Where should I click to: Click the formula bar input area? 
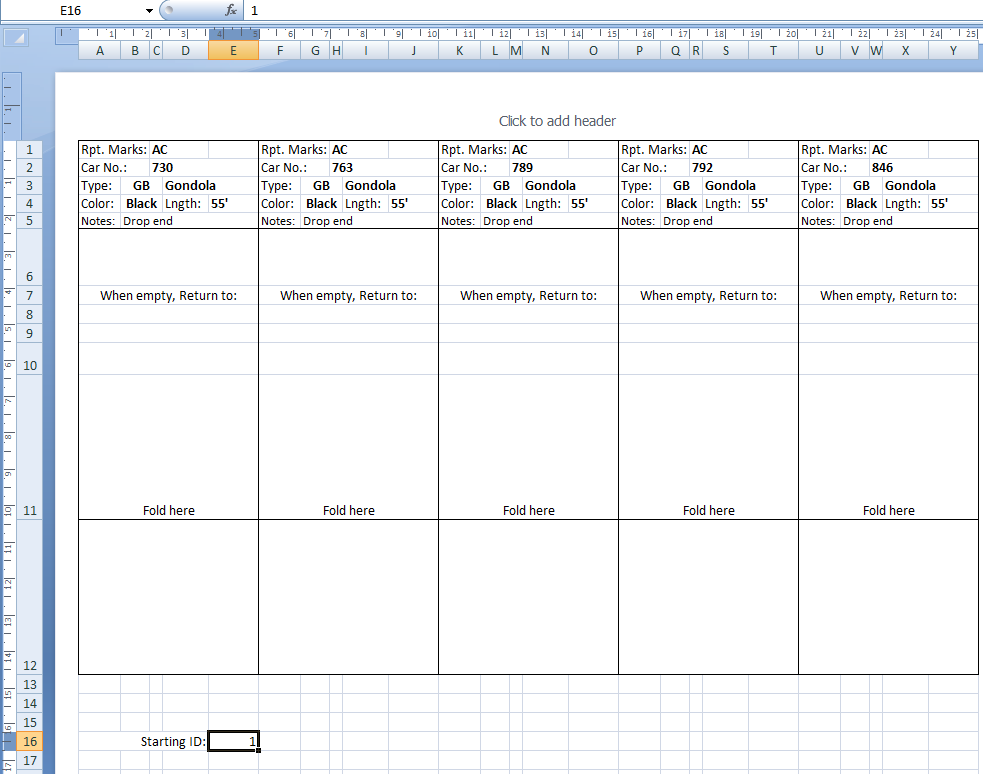600,10
